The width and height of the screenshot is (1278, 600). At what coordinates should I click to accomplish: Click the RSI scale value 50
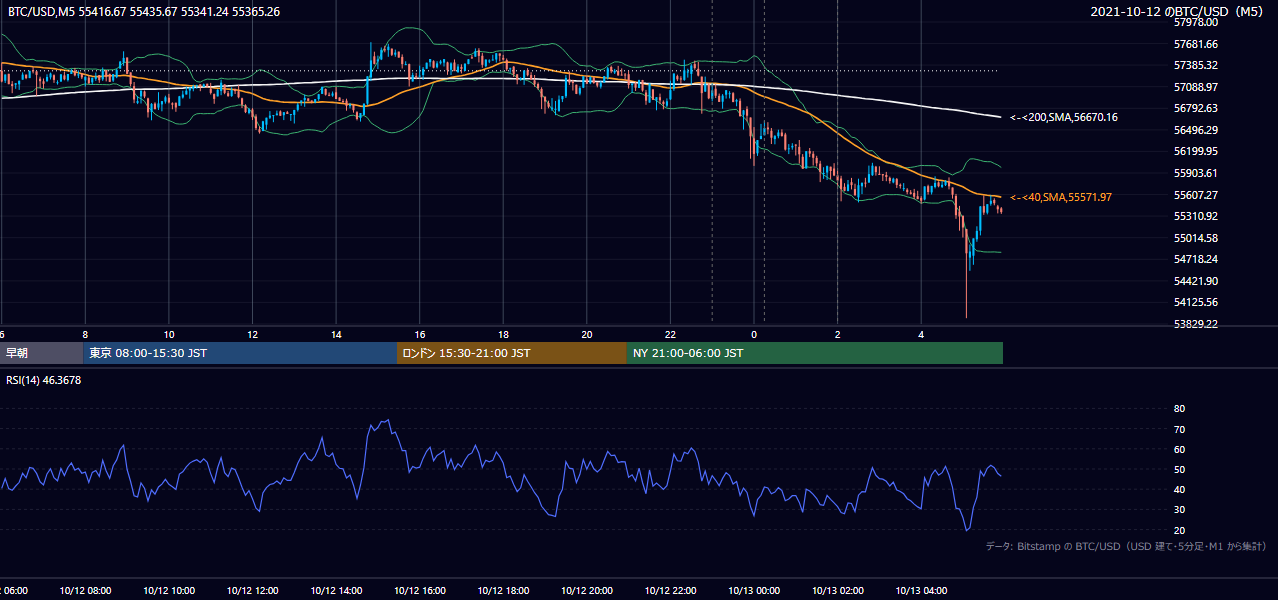pos(1179,469)
